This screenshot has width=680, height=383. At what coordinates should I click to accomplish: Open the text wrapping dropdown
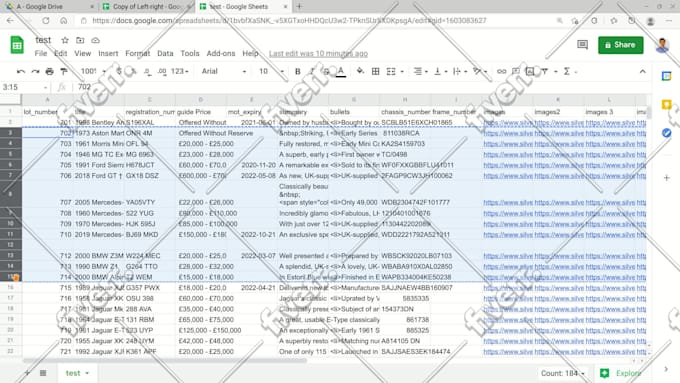(x=459, y=72)
